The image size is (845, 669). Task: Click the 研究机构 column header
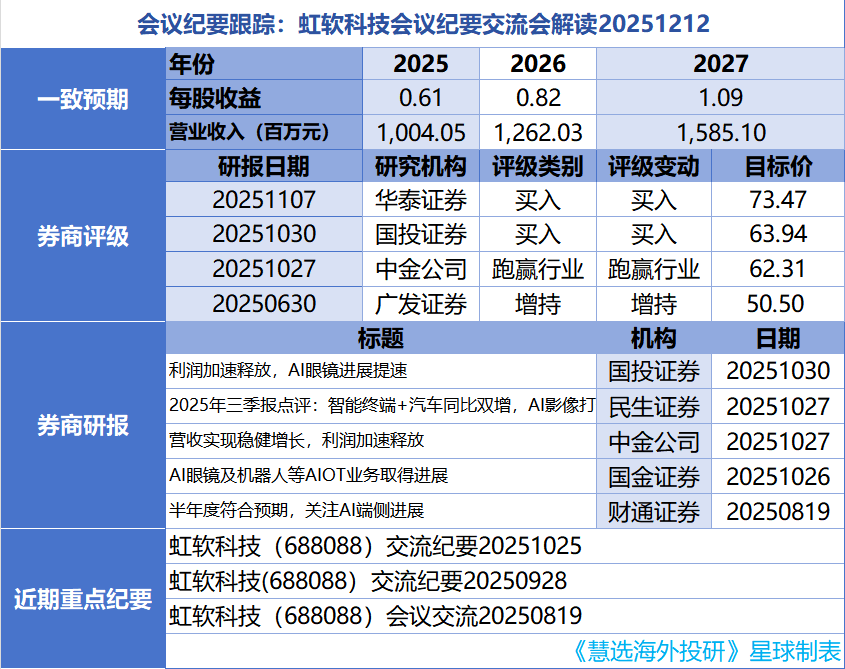click(421, 167)
